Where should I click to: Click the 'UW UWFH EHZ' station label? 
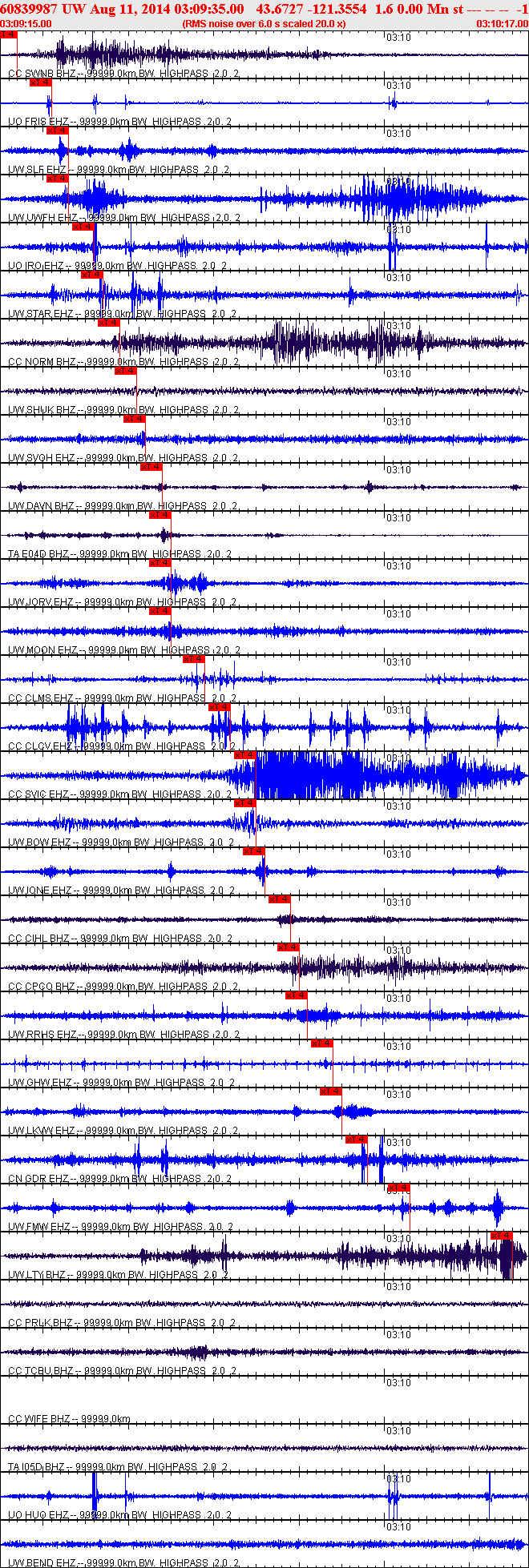42,218
